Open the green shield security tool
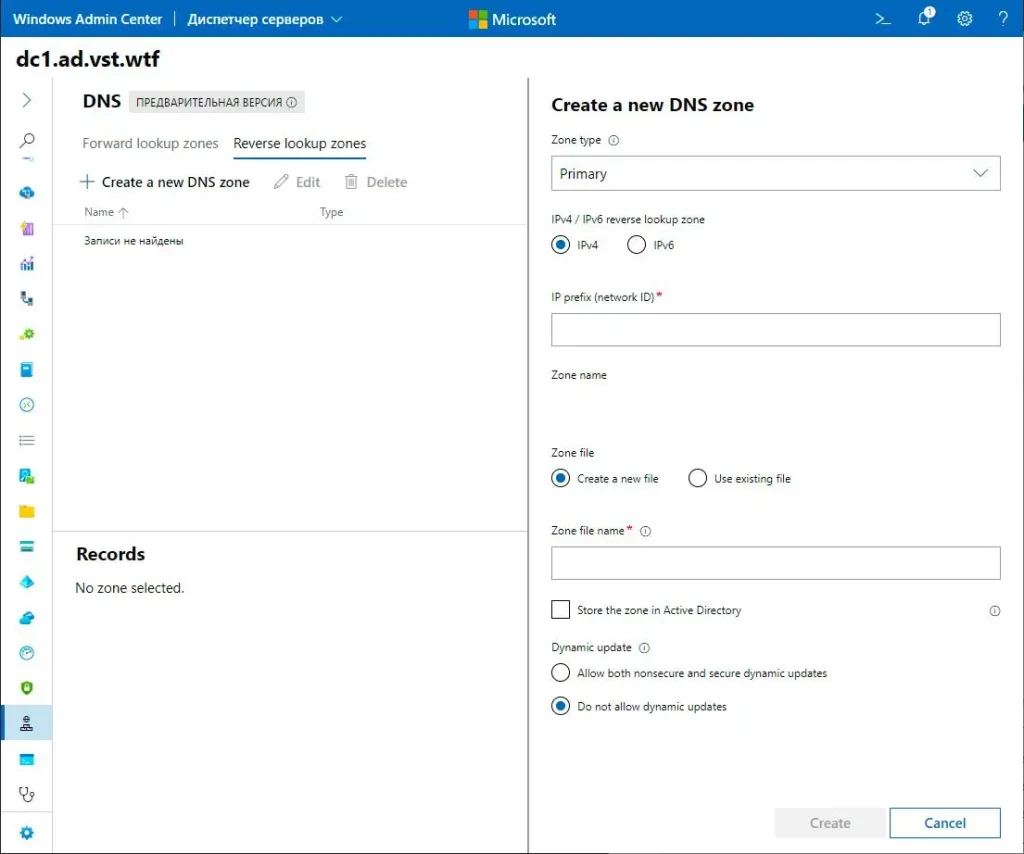The image size is (1024, 854). 27,688
